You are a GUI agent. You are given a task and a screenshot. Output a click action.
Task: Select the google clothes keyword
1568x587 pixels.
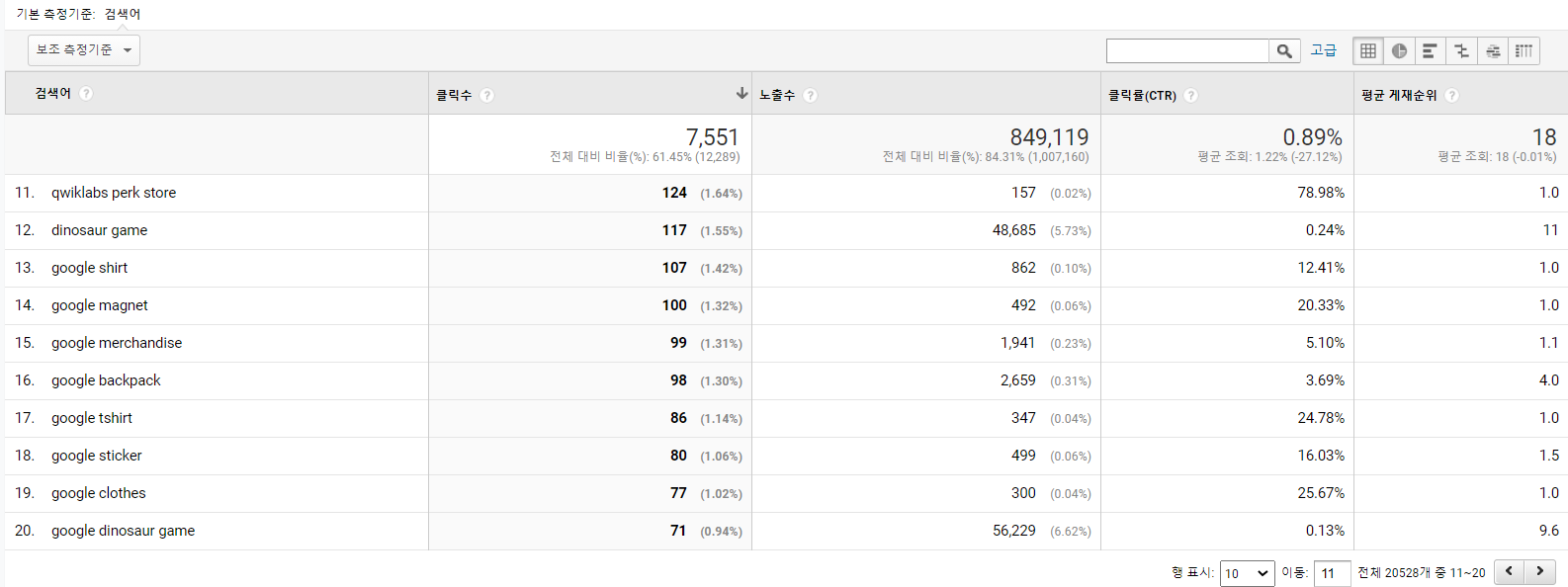(98, 493)
